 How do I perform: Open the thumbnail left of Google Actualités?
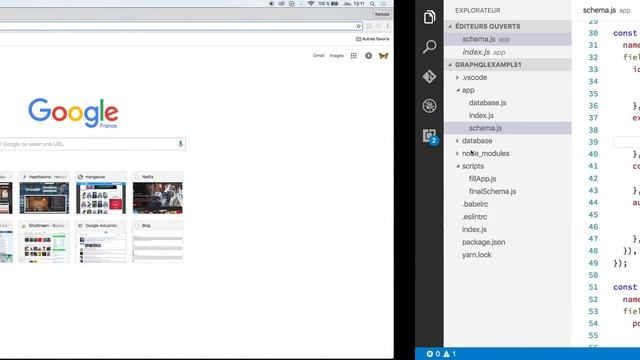pyautogui.click(x=44, y=242)
